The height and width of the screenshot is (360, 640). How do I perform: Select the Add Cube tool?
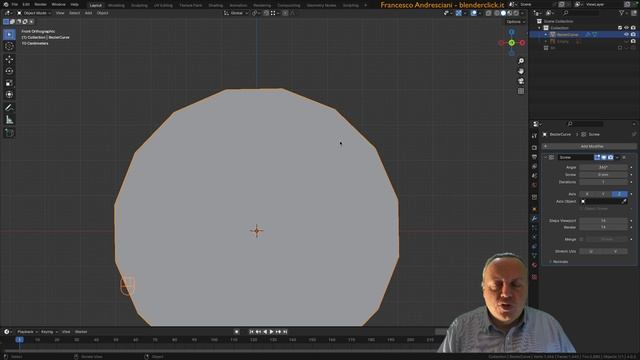coord(9,133)
